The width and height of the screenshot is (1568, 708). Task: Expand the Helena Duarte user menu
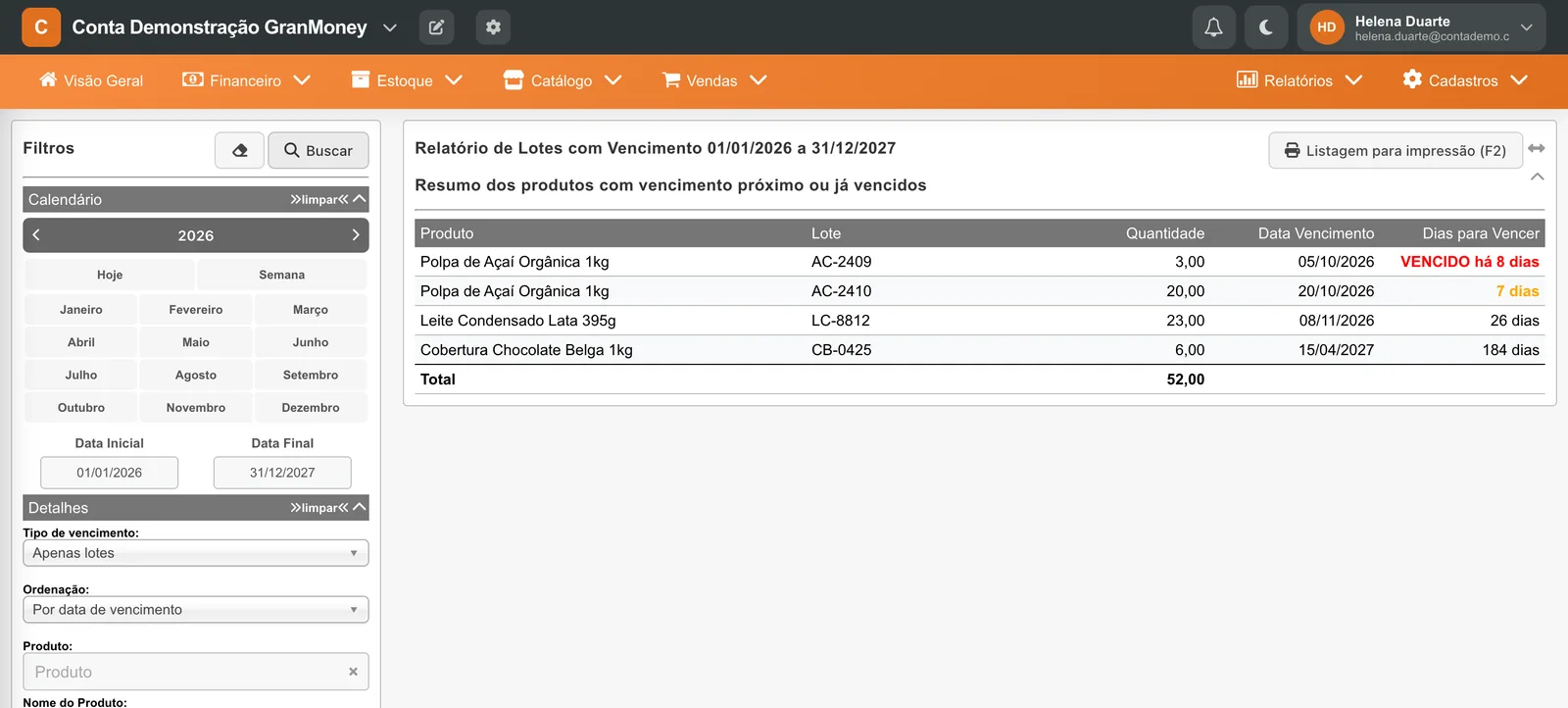point(1526,27)
